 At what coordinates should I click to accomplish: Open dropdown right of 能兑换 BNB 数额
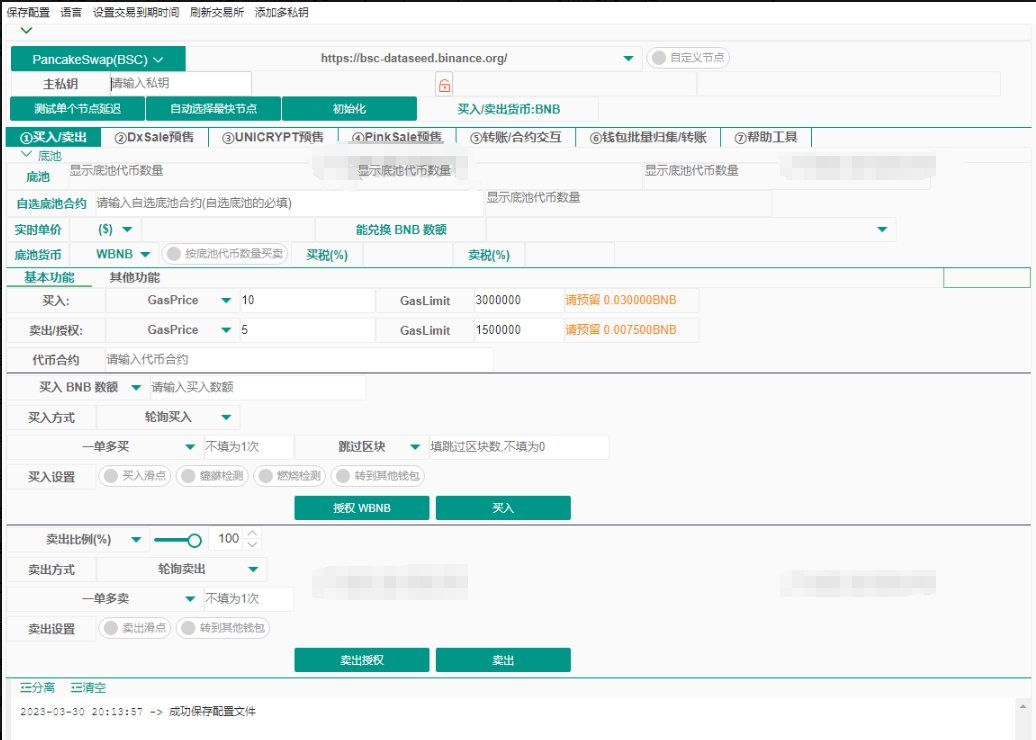pyautogui.click(x=882, y=229)
